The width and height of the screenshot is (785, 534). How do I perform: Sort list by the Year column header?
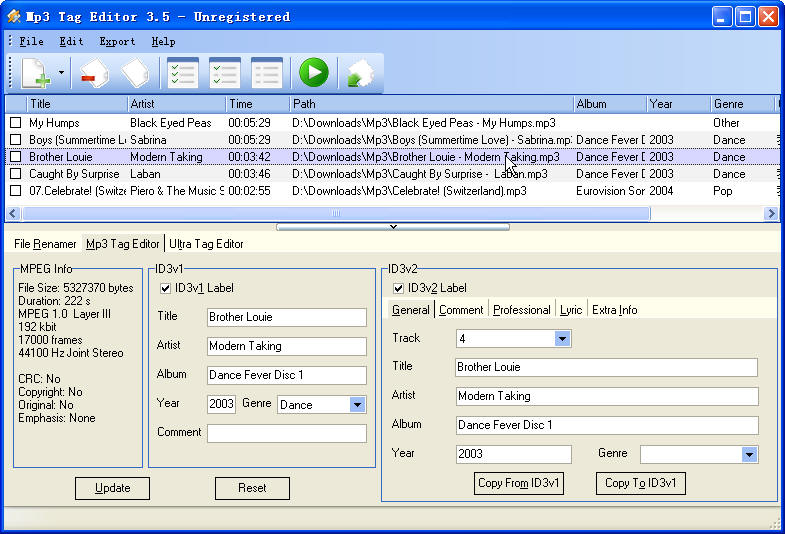point(678,104)
